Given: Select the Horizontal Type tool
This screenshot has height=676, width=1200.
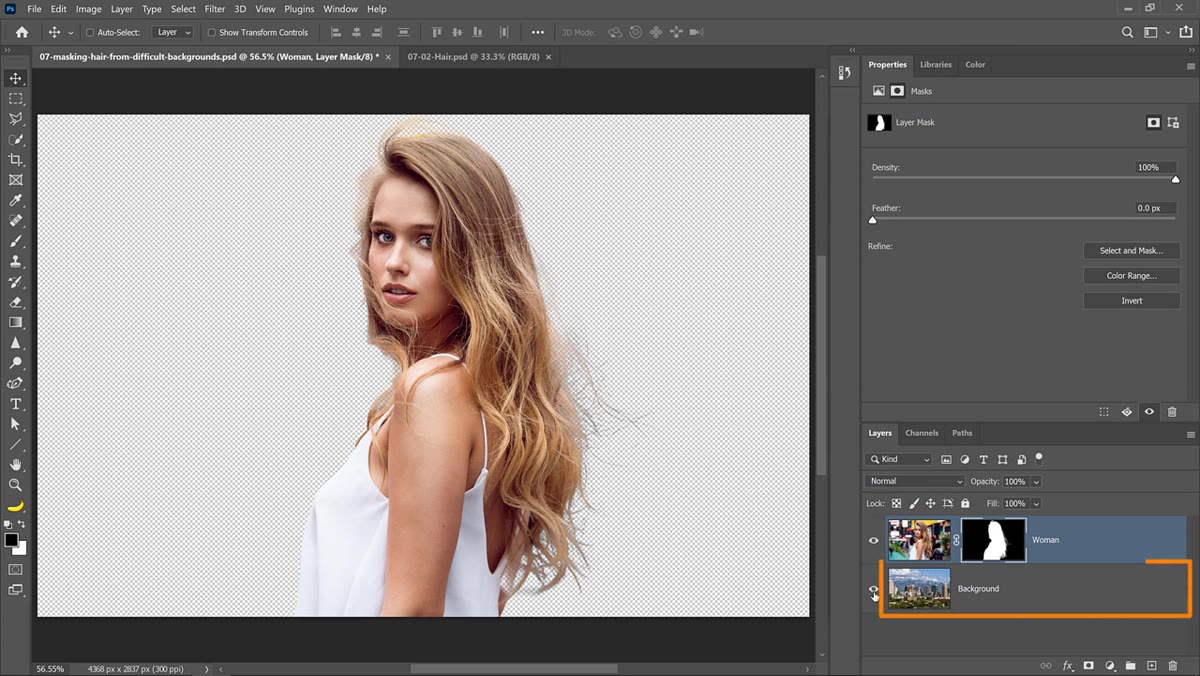Looking at the screenshot, I should tap(15, 404).
